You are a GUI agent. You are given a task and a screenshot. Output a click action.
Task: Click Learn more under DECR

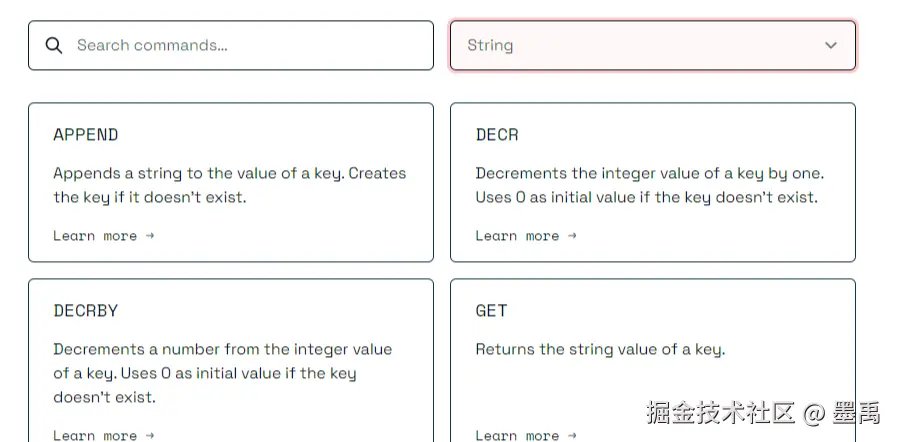(517, 236)
